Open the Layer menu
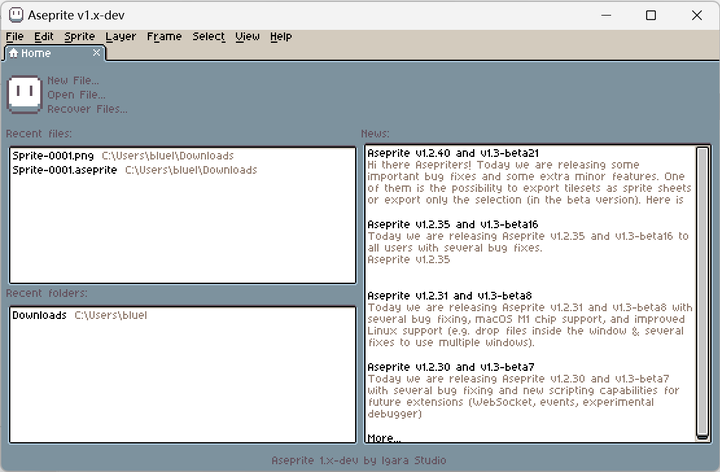 point(120,36)
